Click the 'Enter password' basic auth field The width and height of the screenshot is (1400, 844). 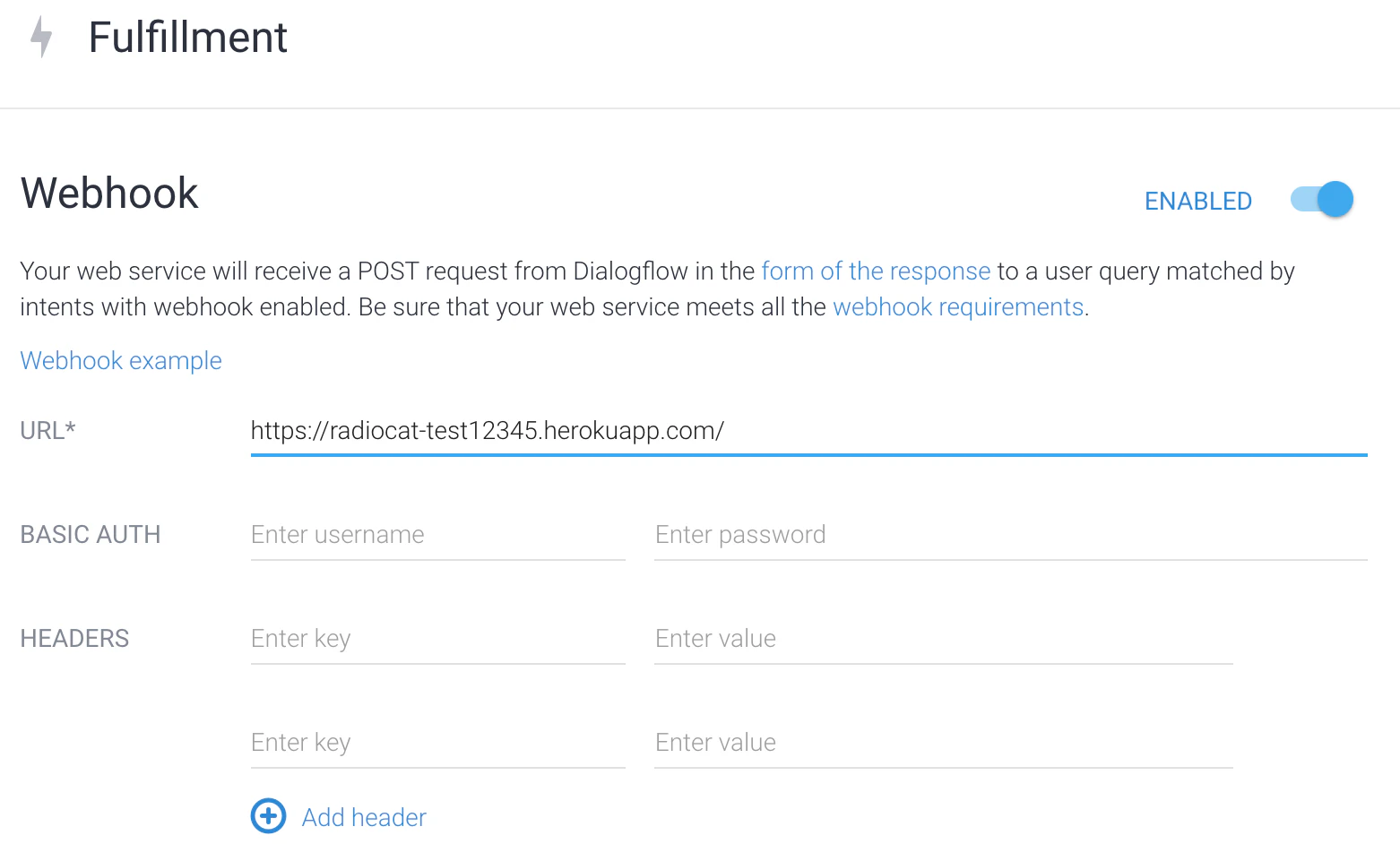coord(1011,535)
